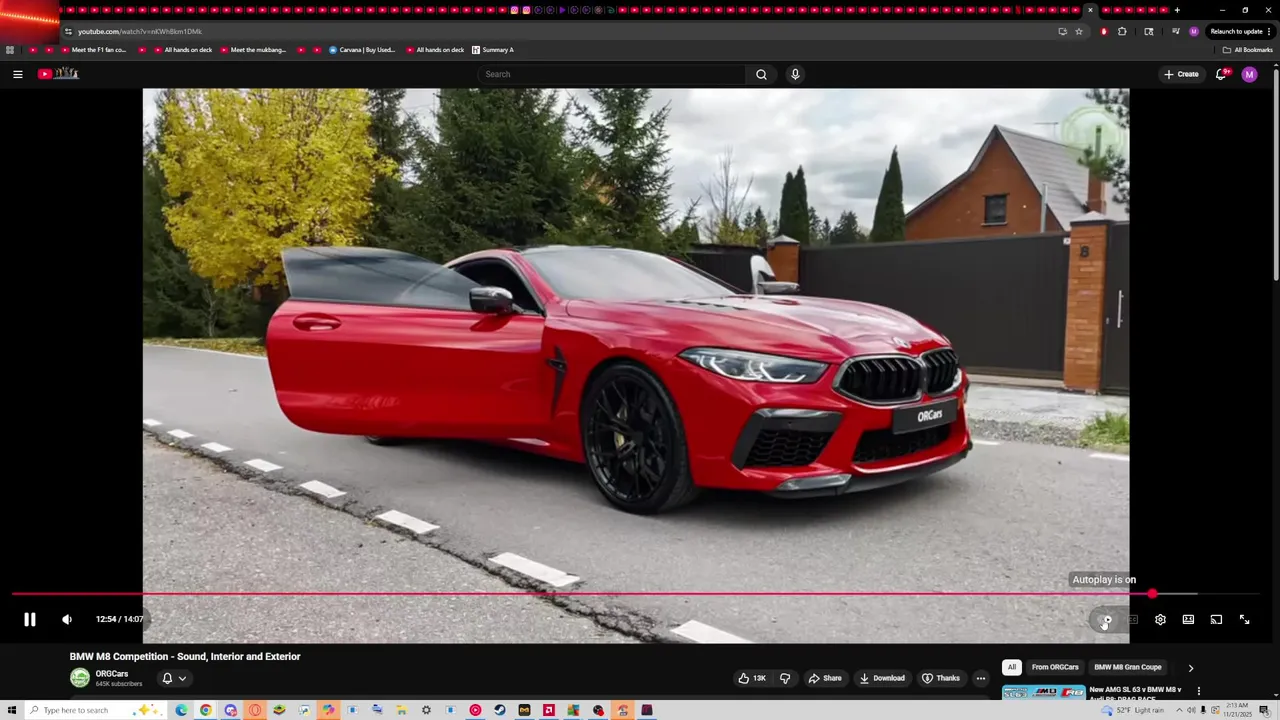Switch to theater mode
1280x720 pixels.
point(1188,619)
